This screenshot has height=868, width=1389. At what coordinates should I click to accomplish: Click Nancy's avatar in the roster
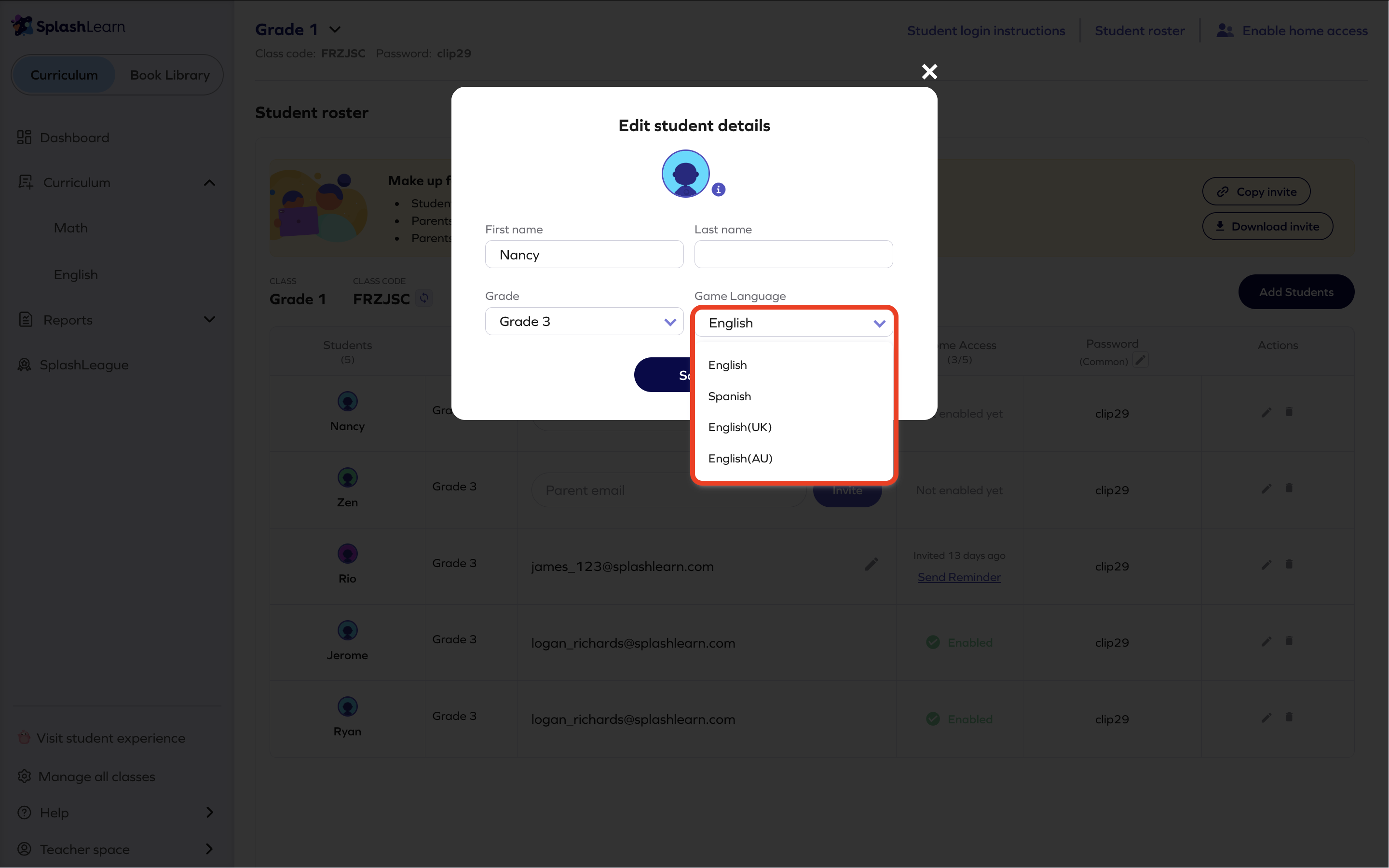[x=347, y=401]
